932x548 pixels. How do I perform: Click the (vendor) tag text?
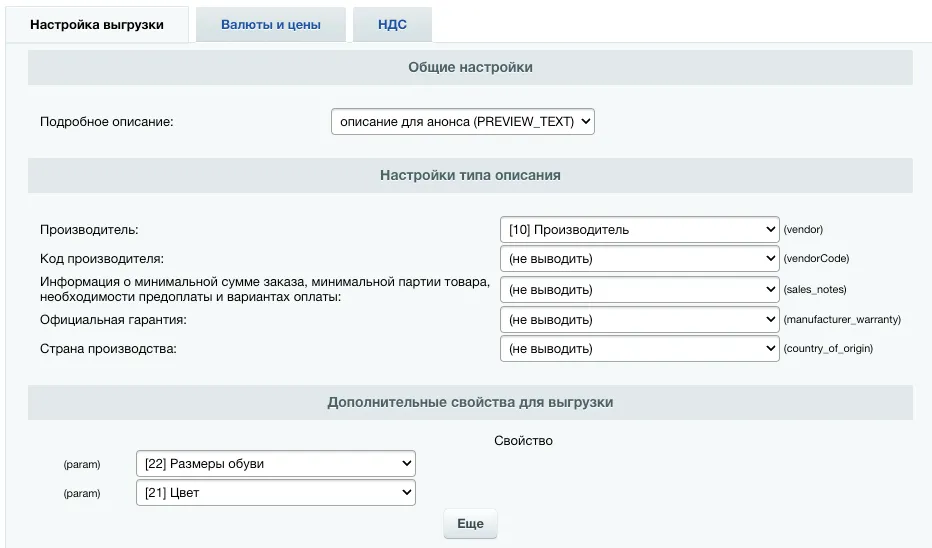tap(803, 229)
